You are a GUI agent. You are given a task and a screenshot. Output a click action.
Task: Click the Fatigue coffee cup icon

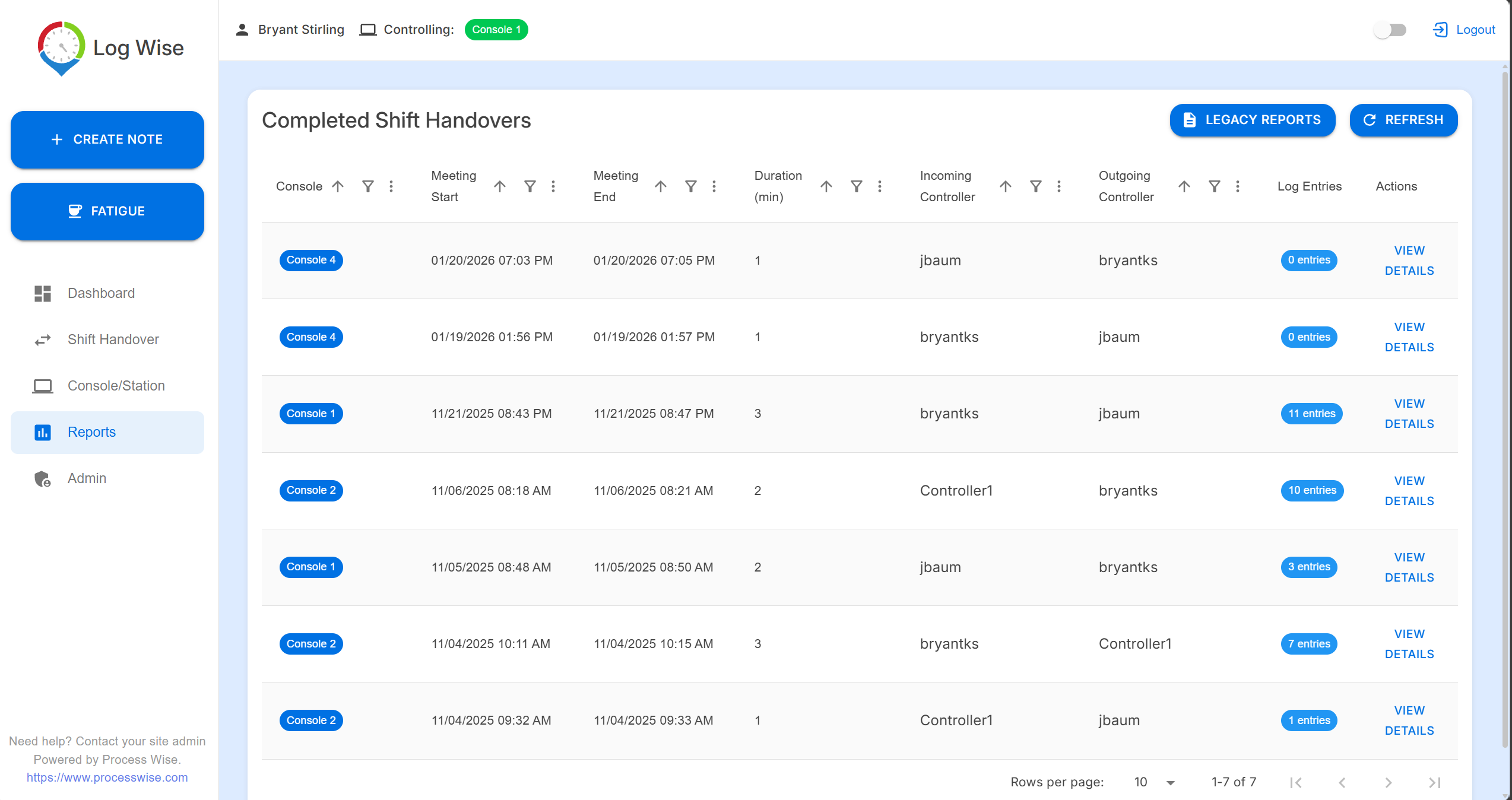[x=75, y=211]
